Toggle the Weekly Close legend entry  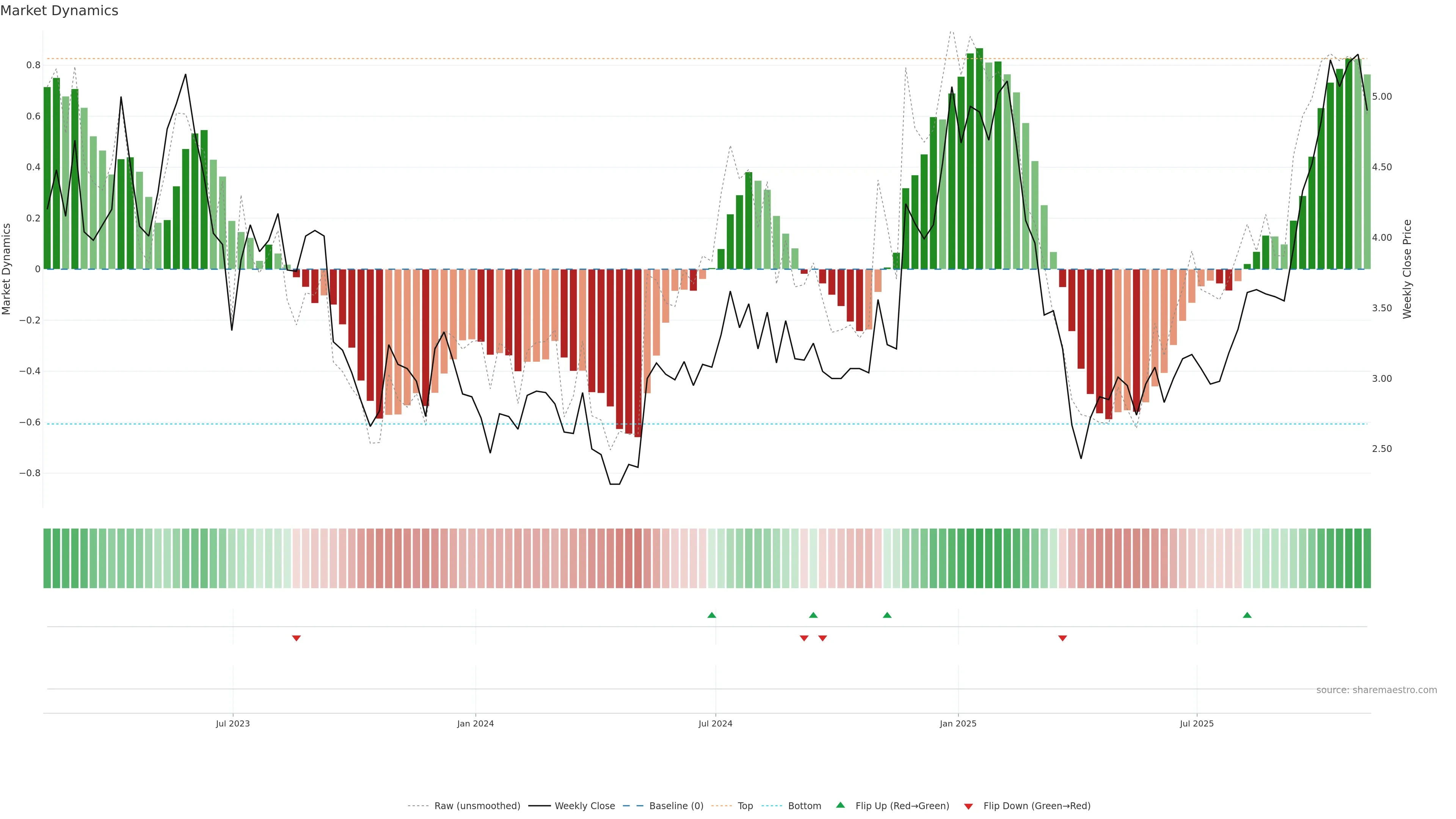coord(584,806)
